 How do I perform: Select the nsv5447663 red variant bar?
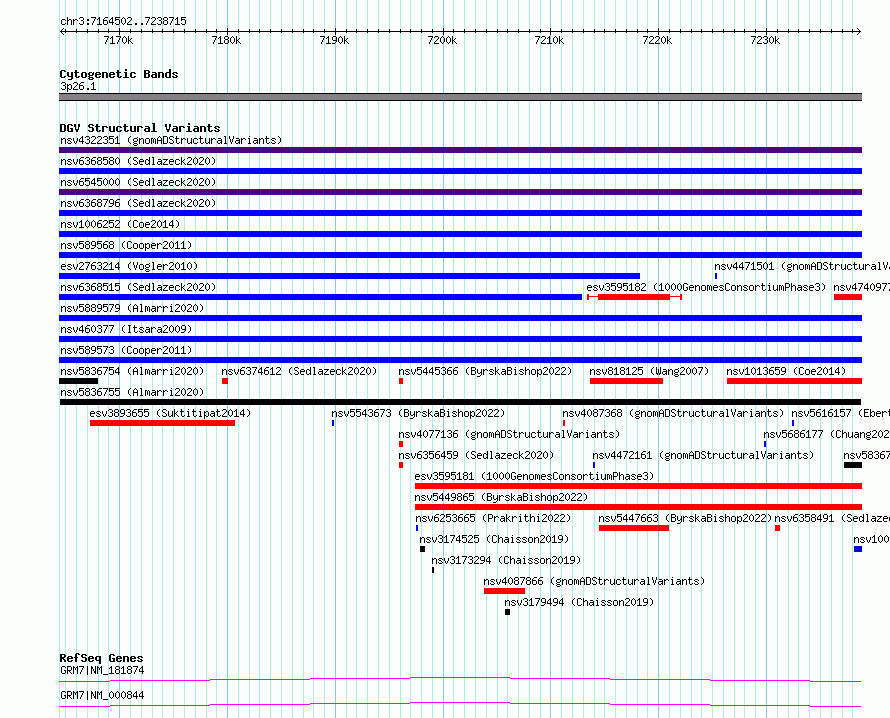pos(634,528)
